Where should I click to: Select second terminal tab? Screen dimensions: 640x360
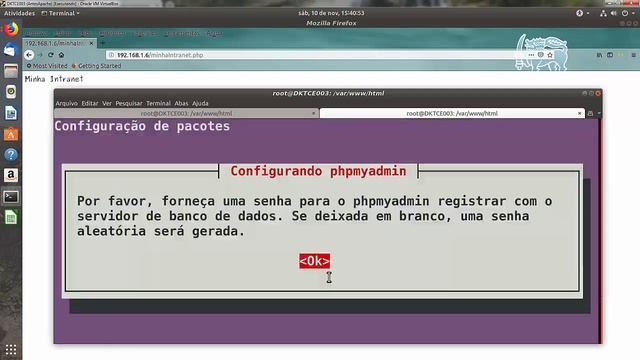click(452, 113)
